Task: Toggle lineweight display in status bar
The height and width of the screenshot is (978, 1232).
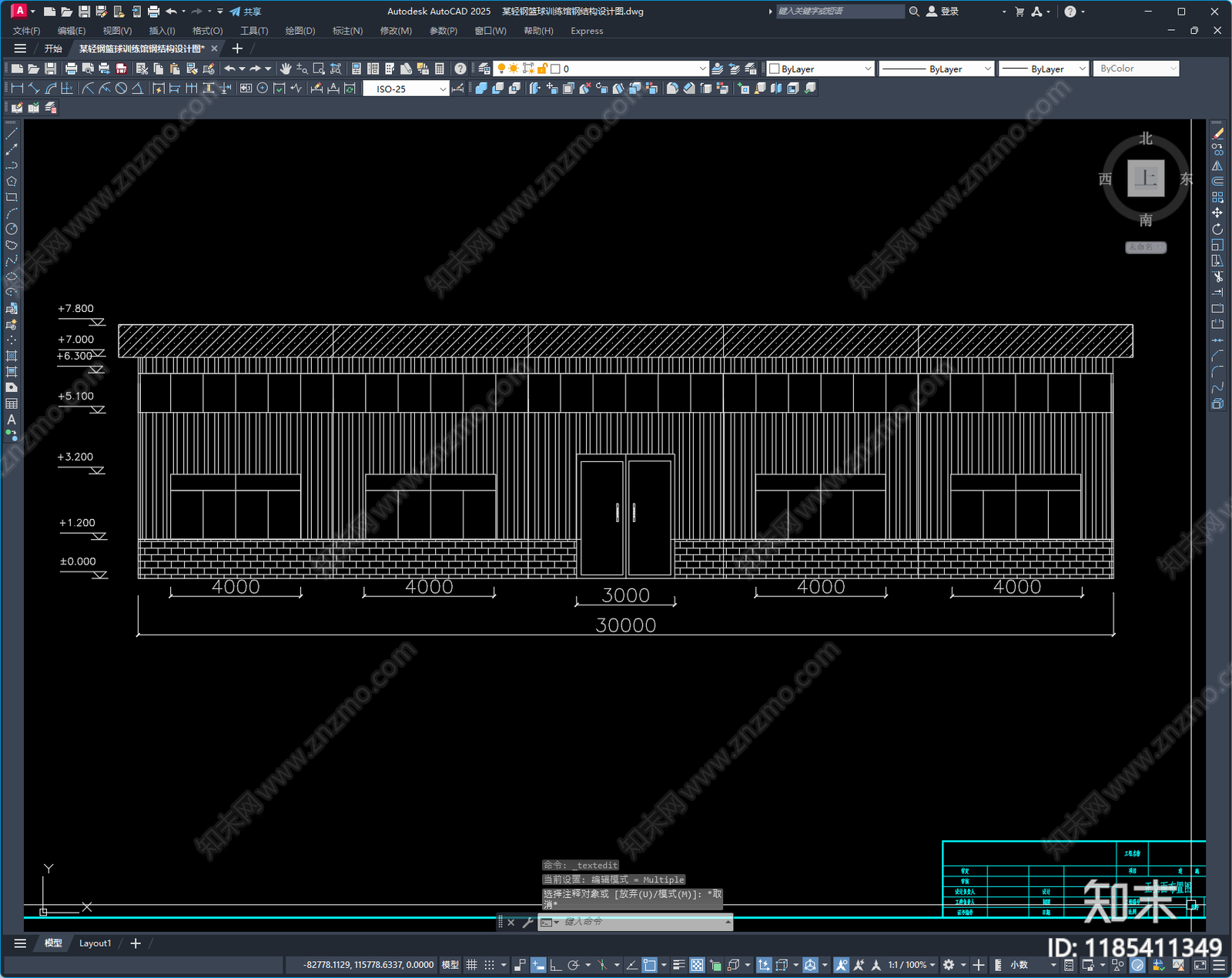Action: click(x=678, y=965)
